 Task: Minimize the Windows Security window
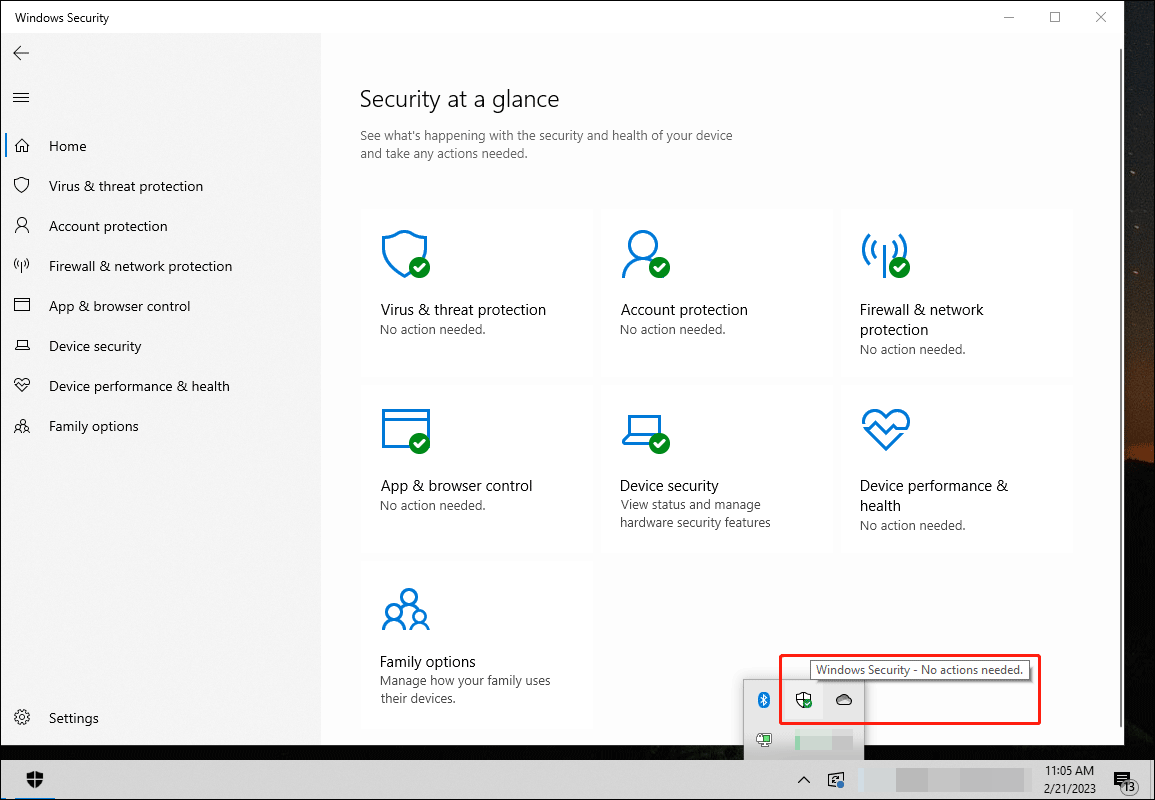(1009, 17)
